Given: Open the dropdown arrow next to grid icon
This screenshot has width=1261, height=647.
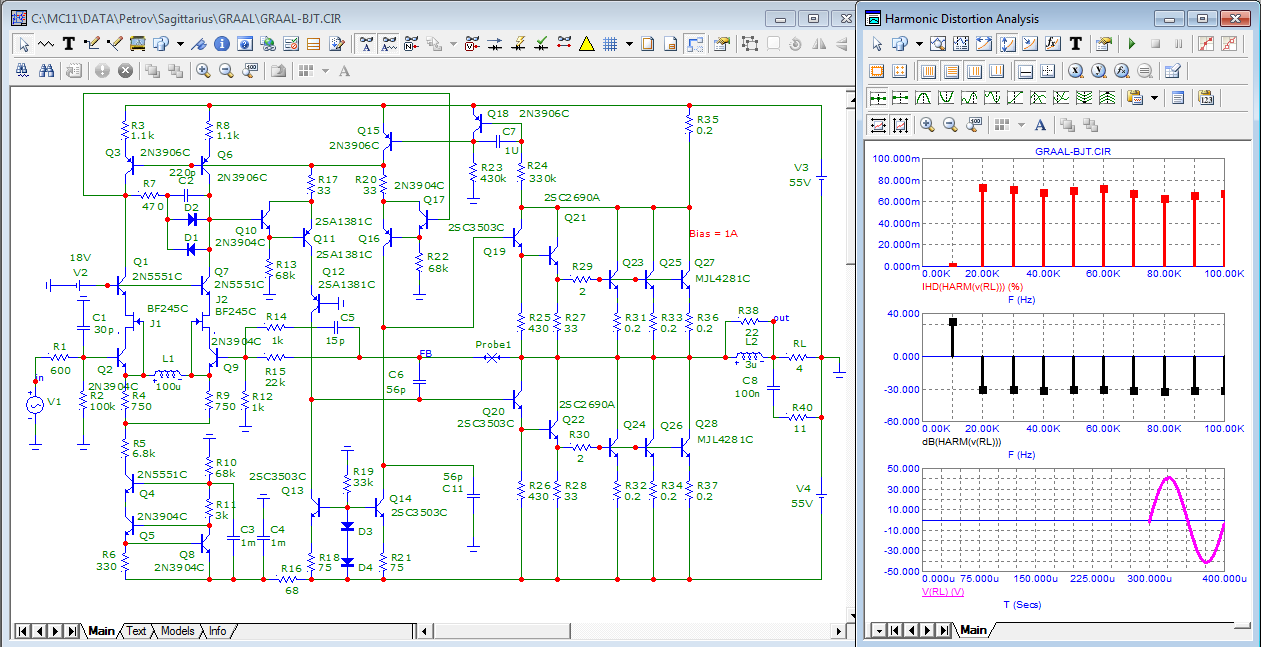Looking at the screenshot, I should tap(629, 44).
